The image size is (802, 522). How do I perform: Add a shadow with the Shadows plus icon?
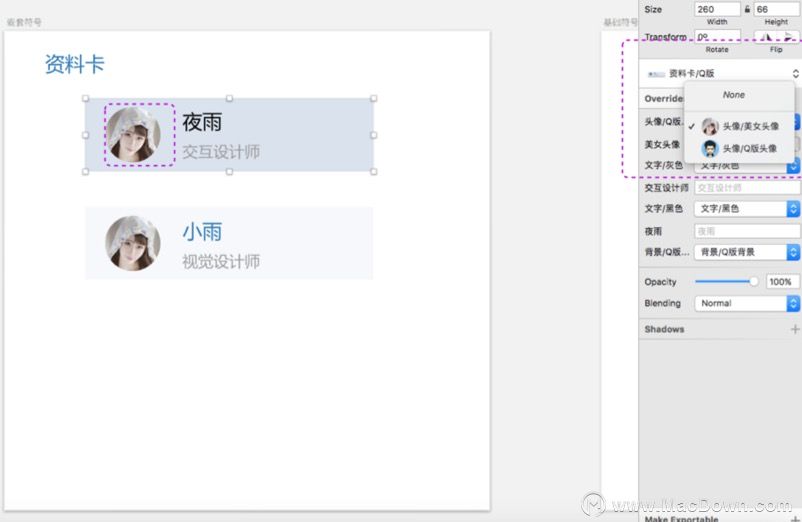click(x=795, y=329)
